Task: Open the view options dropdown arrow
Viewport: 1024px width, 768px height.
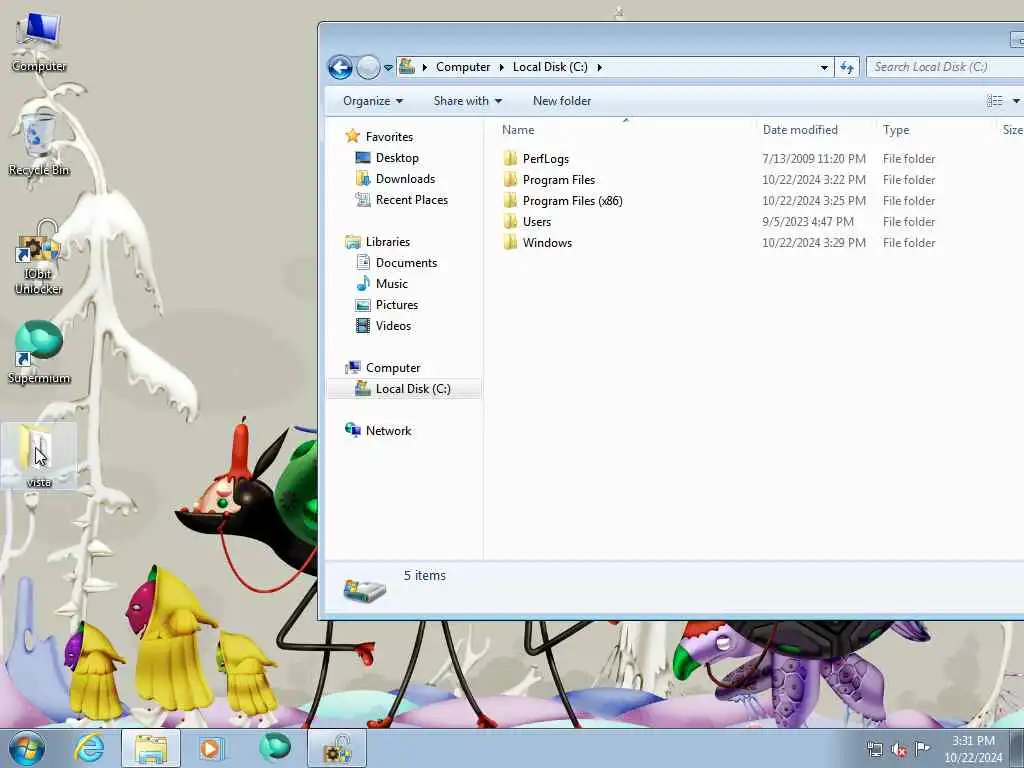Action: tap(1016, 101)
